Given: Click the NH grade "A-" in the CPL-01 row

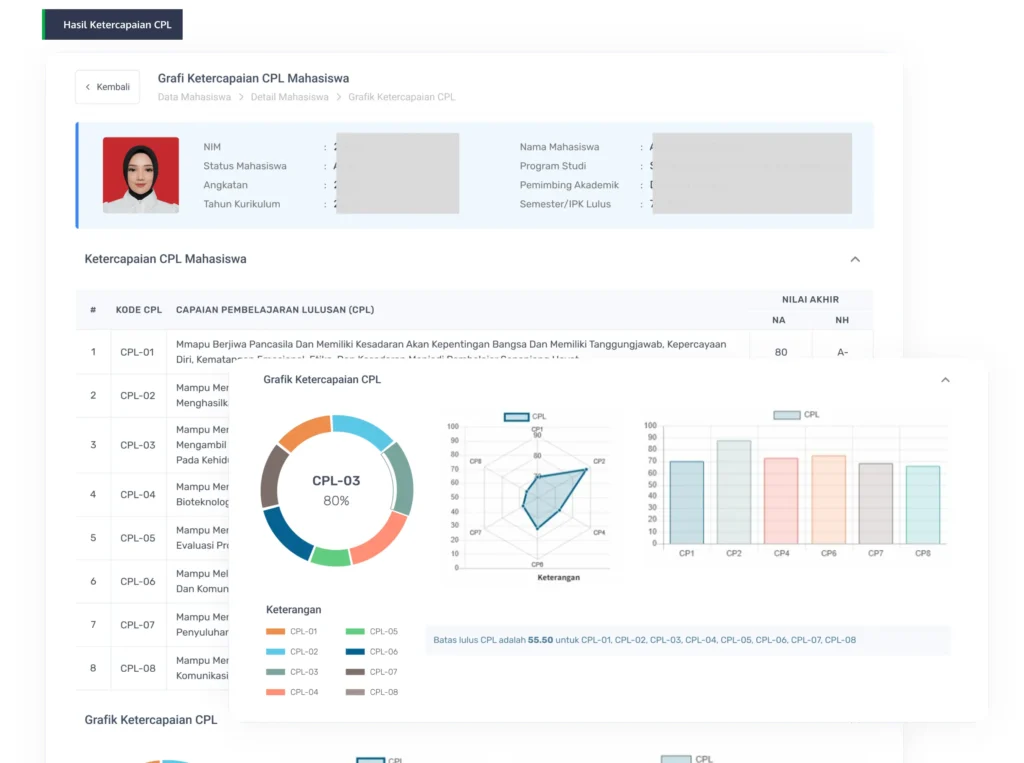Looking at the screenshot, I should click(842, 352).
